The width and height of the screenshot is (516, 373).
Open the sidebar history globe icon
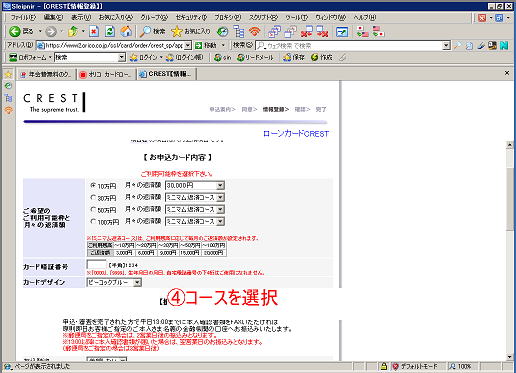[8, 86]
